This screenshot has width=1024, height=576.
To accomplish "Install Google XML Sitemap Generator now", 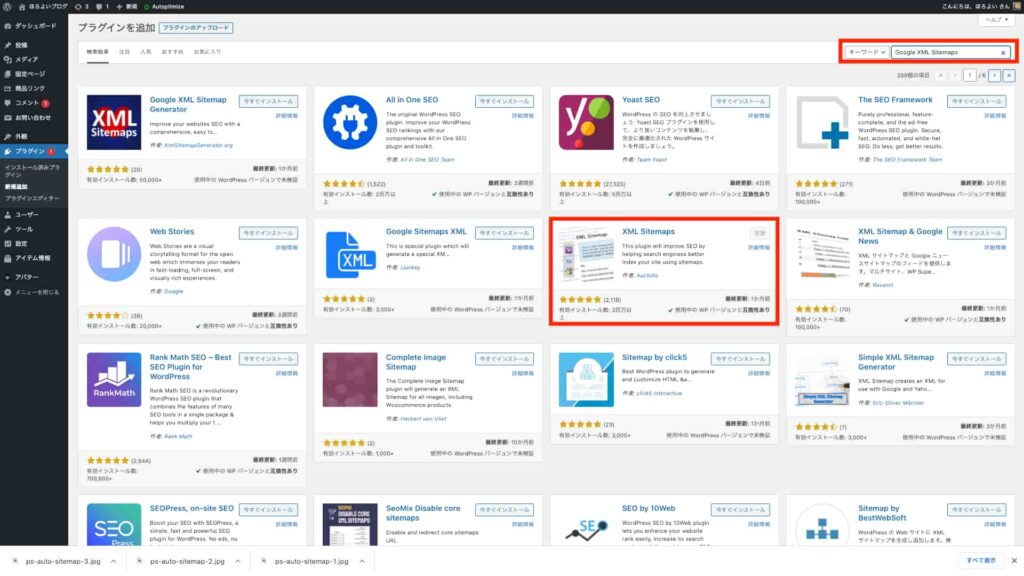I will tap(268, 101).
